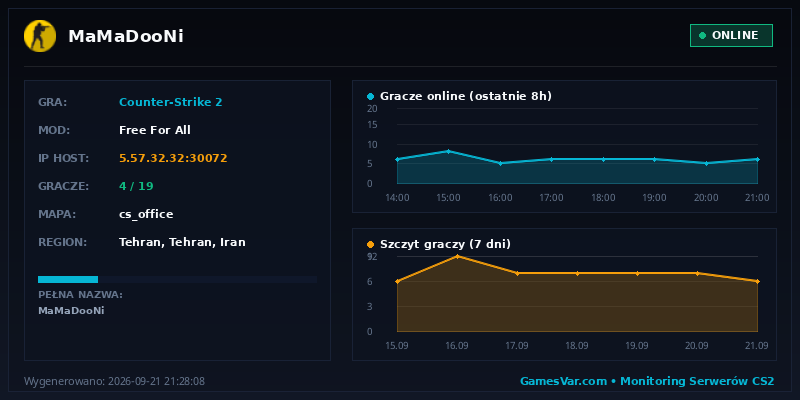Image resolution: width=800 pixels, height=400 pixels.
Task: Click the green dot in ONLINE badge
Action: pyautogui.click(x=702, y=35)
